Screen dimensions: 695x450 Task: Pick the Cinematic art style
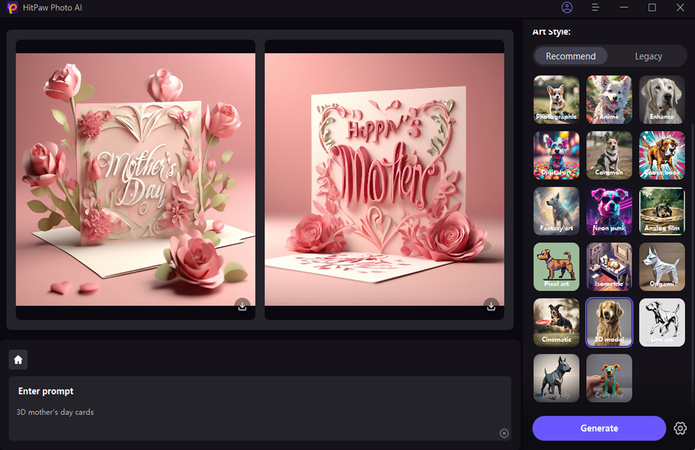pyautogui.click(x=556, y=322)
